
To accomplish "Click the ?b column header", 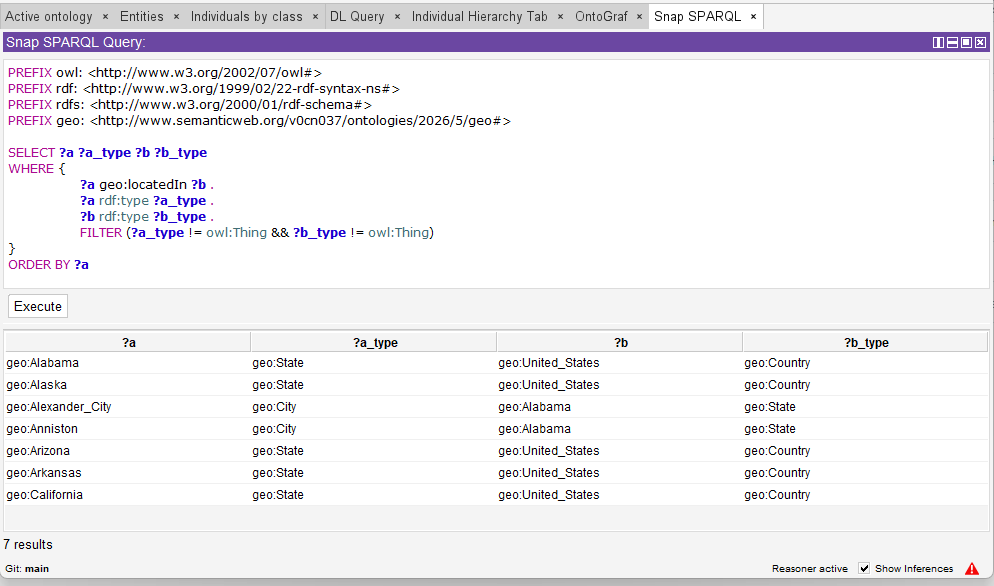I will point(620,342).
